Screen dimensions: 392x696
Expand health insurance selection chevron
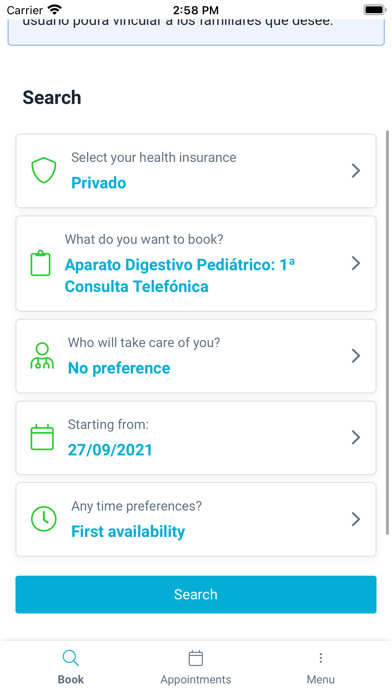(356, 170)
